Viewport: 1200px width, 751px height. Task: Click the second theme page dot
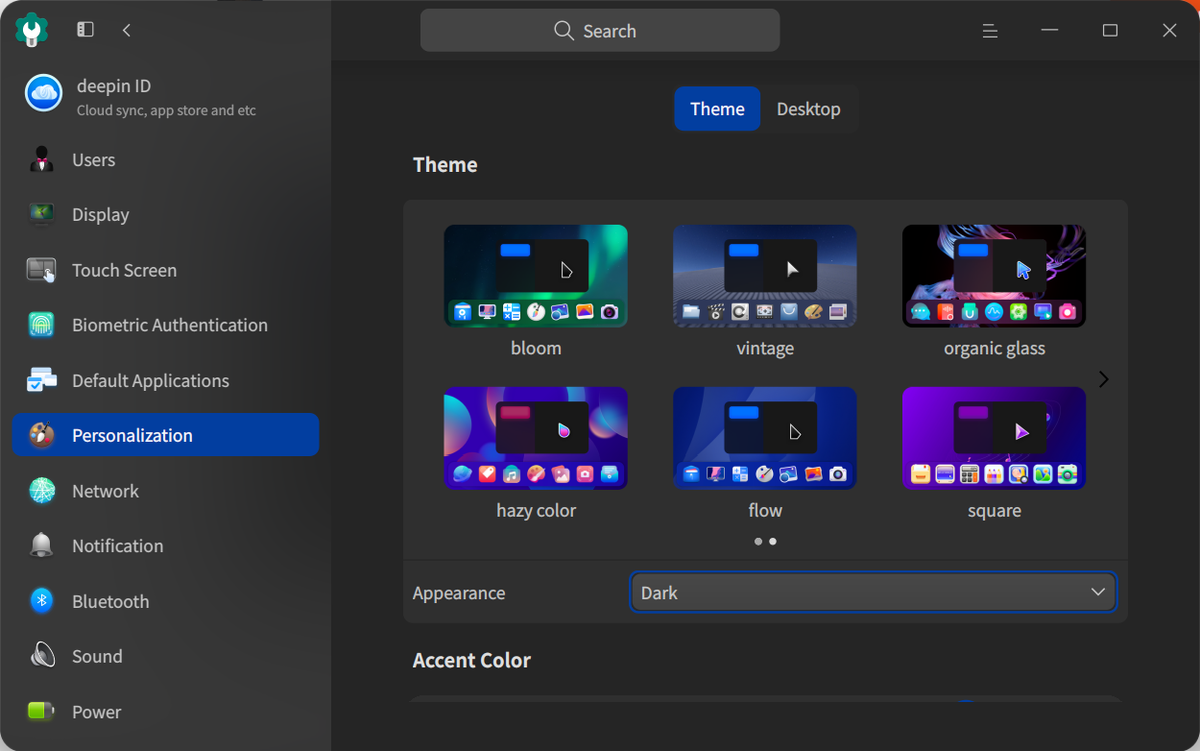pyautogui.click(x=773, y=541)
